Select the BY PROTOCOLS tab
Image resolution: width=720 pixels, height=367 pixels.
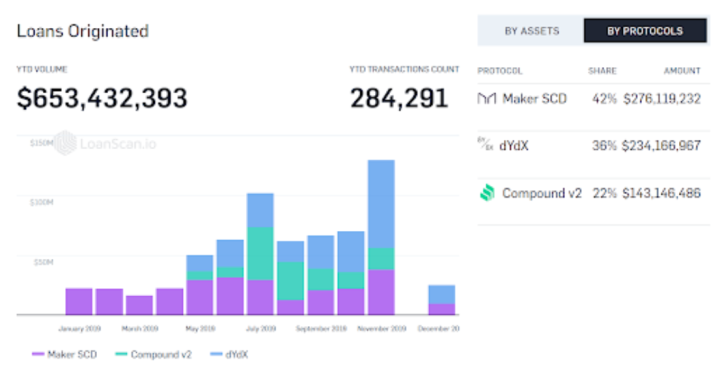click(645, 31)
